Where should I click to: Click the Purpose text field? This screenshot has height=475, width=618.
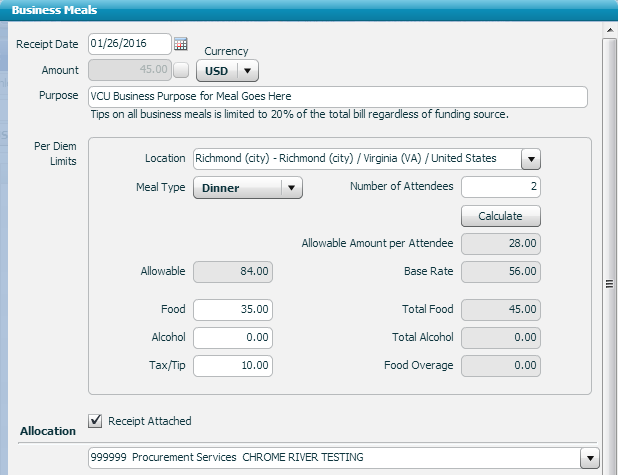pyautogui.click(x=338, y=97)
